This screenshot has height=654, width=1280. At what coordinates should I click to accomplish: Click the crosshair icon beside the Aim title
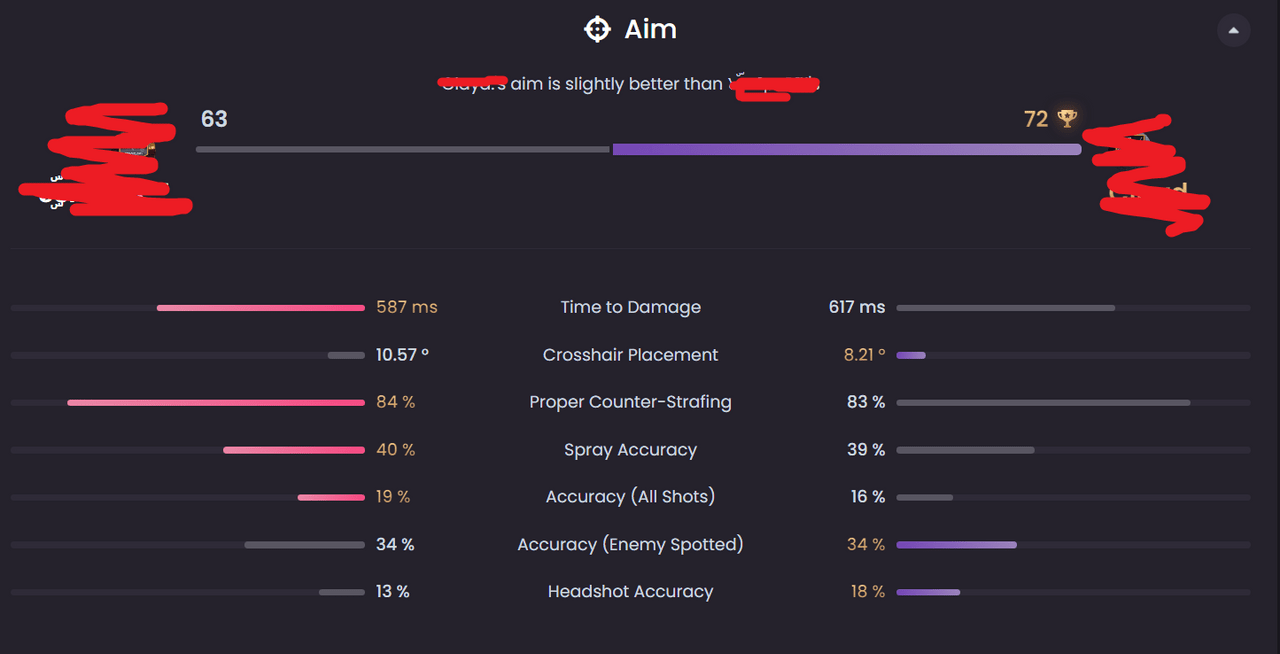click(597, 30)
